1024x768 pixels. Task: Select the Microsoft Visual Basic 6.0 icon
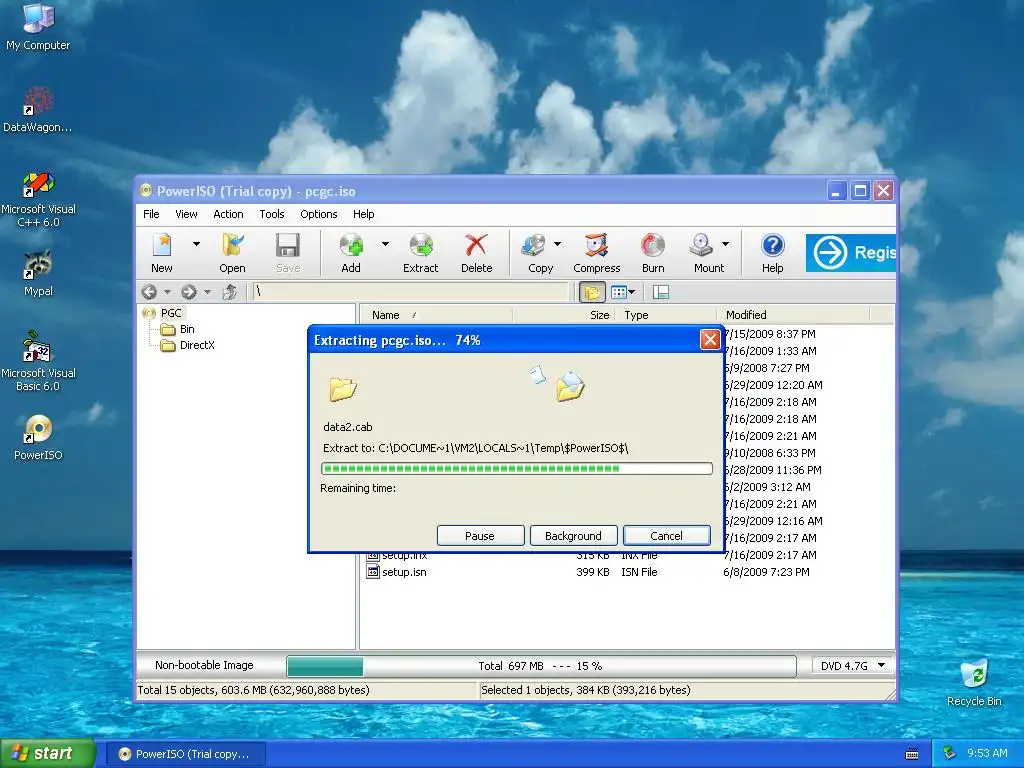tap(38, 362)
